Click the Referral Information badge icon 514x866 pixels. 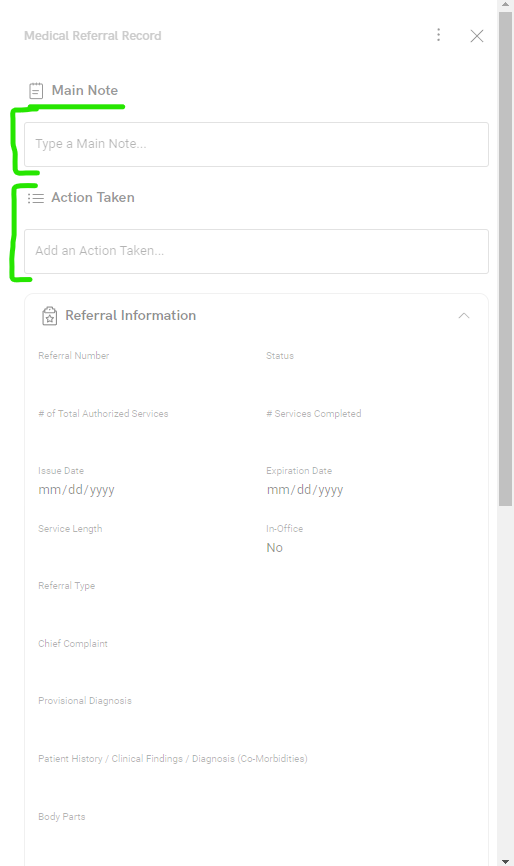(x=50, y=316)
